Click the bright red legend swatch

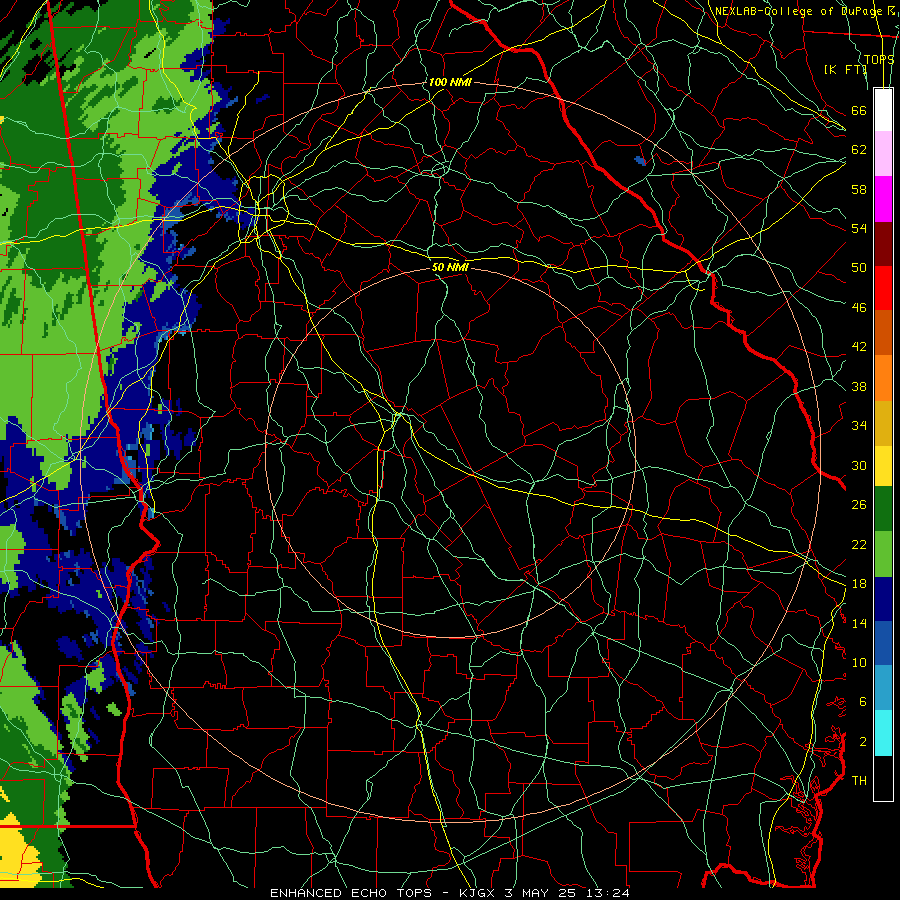pyautogui.click(x=883, y=288)
